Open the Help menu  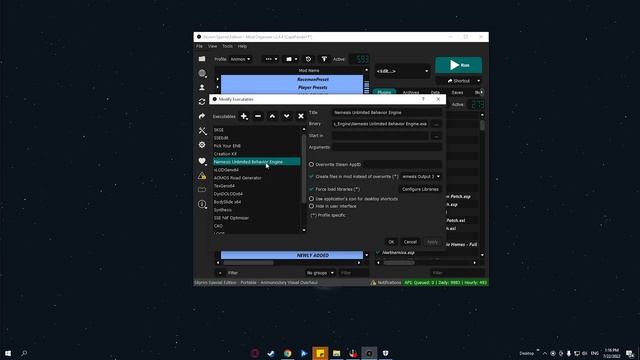pos(242,46)
